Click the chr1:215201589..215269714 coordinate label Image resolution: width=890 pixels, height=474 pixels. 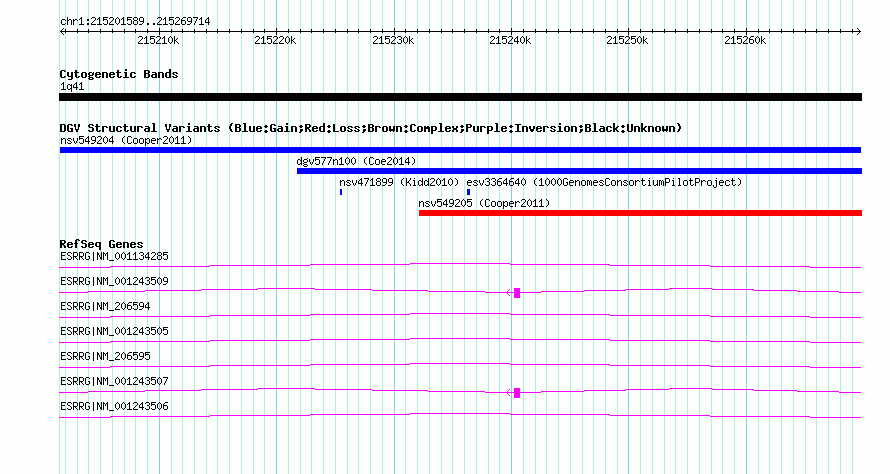click(135, 21)
